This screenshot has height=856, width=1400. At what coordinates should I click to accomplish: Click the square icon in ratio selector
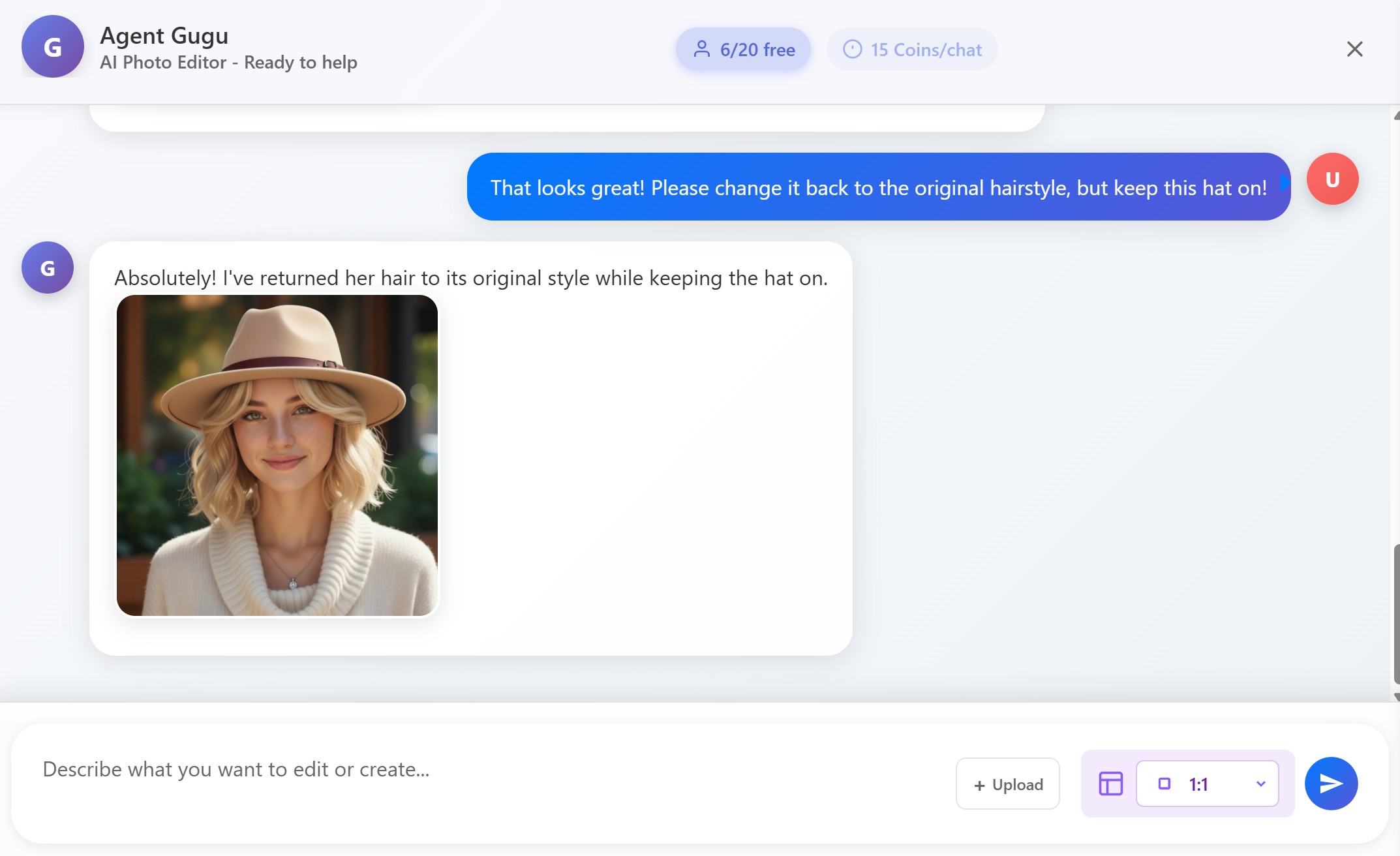coord(1164,784)
